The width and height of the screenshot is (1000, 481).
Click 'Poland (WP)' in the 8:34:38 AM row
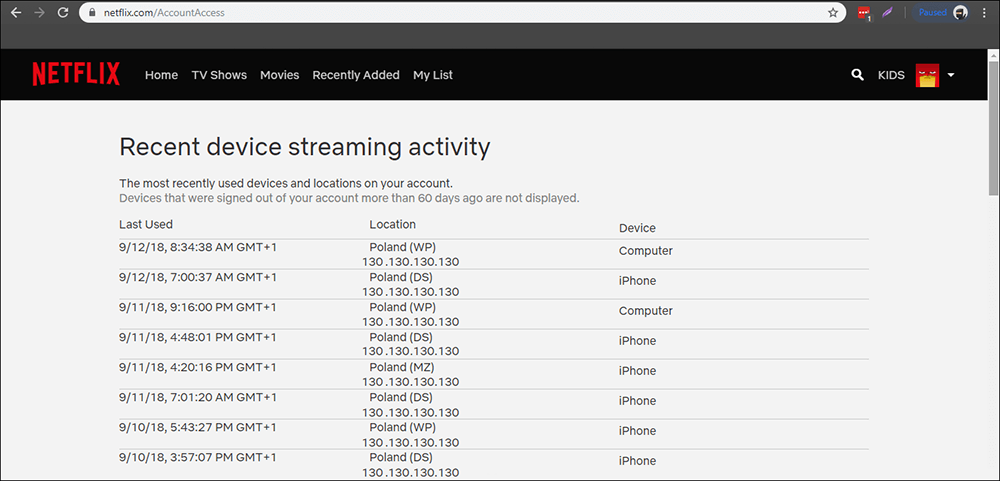click(x=402, y=248)
